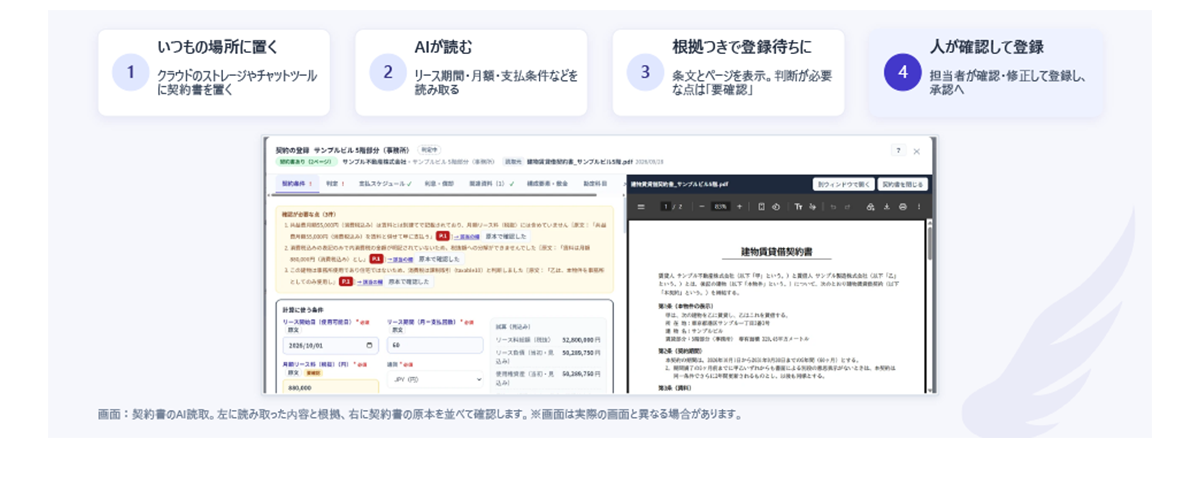The height and width of the screenshot is (480, 1200).
Task: Click the question mark help icon
Action: click(898, 151)
